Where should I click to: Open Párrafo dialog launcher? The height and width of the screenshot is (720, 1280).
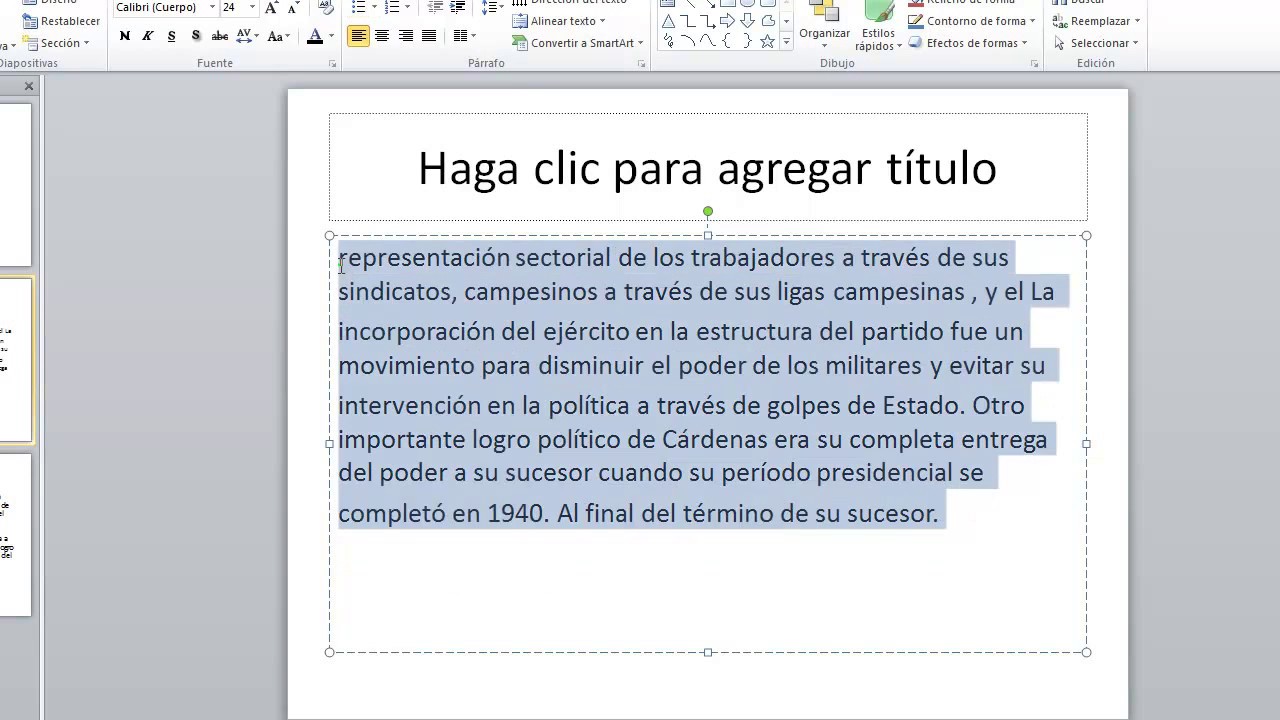pyautogui.click(x=642, y=64)
